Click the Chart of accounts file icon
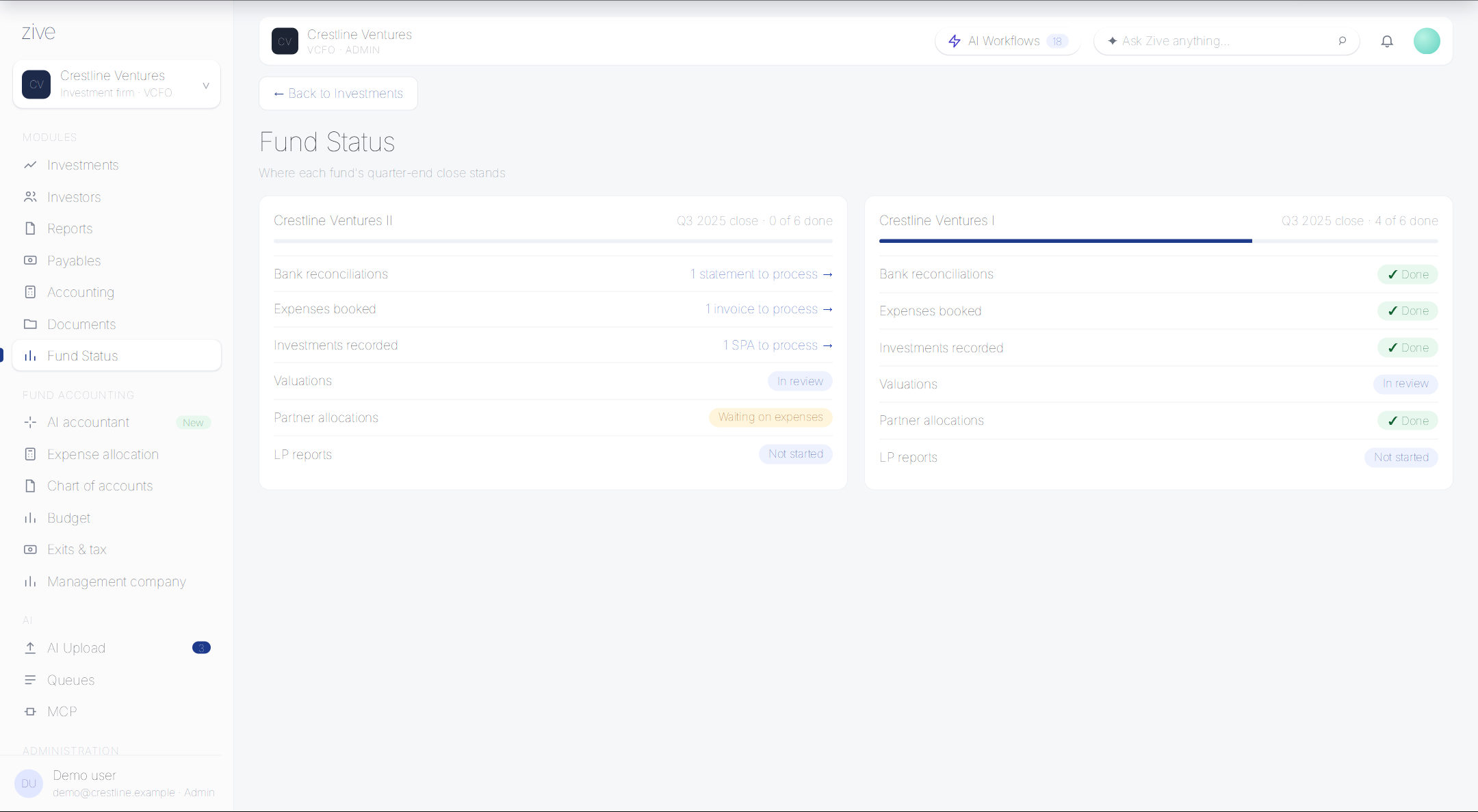This screenshot has height=812, width=1478. point(30,486)
